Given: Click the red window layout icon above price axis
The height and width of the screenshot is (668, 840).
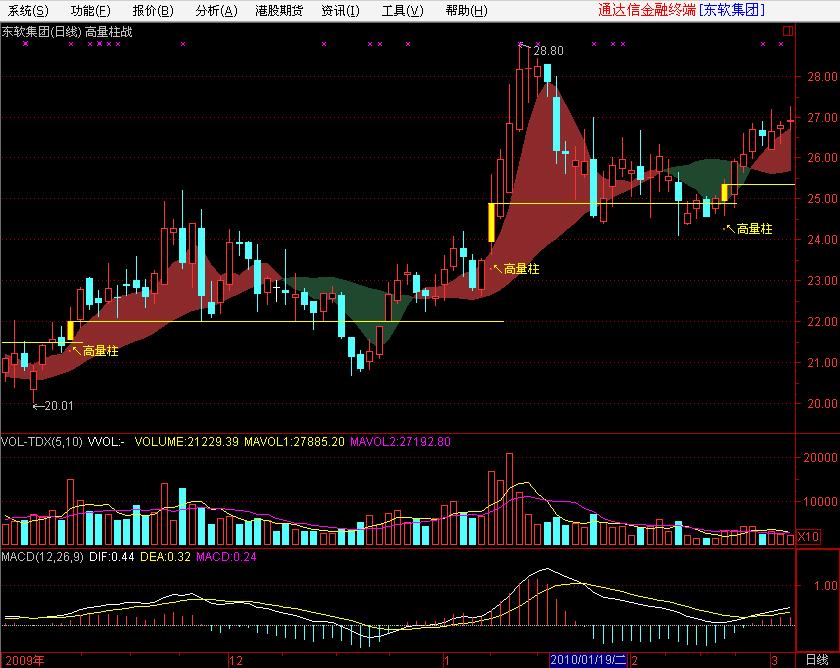Looking at the screenshot, I should pyautogui.click(x=786, y=32).
